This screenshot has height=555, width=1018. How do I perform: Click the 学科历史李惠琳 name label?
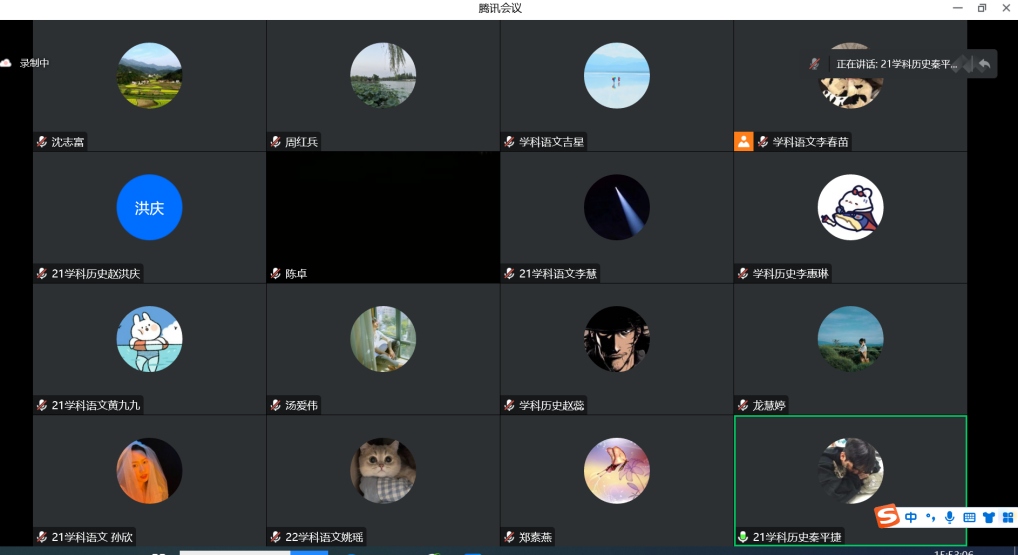790,274
